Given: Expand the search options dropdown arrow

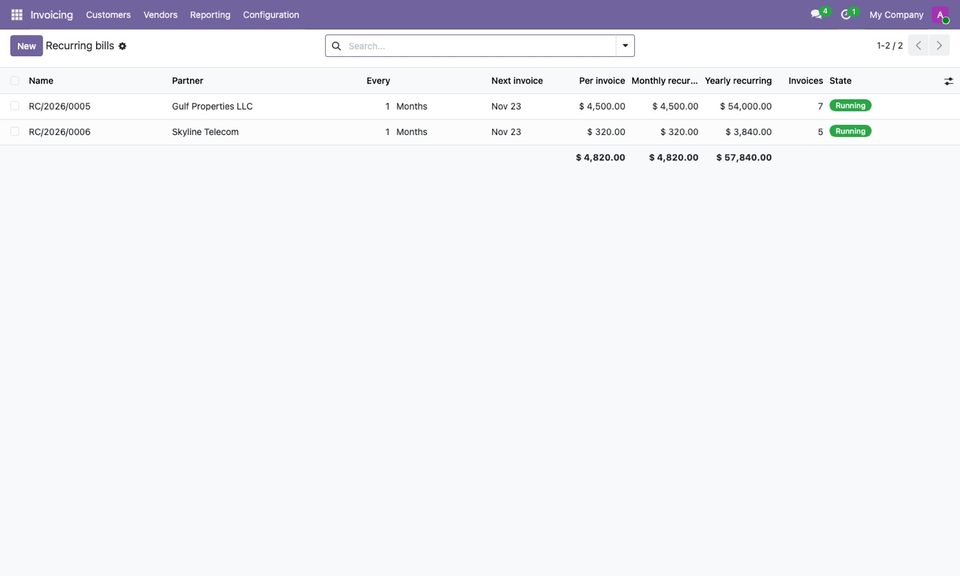Looking at the screenshot, I should click(x=625, y=46).
